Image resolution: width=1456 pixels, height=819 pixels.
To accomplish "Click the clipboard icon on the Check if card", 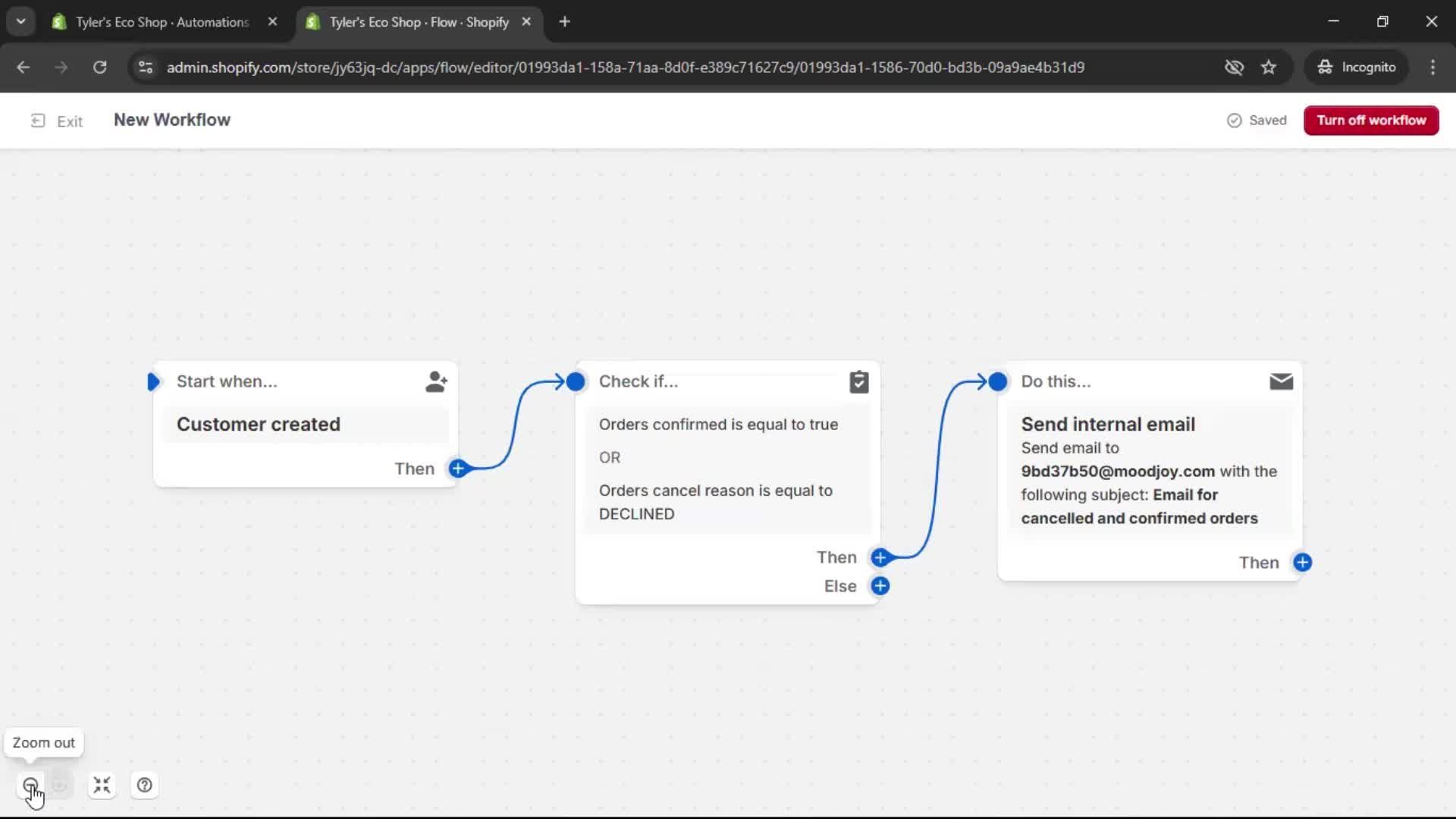I will (x=859, y=381).
